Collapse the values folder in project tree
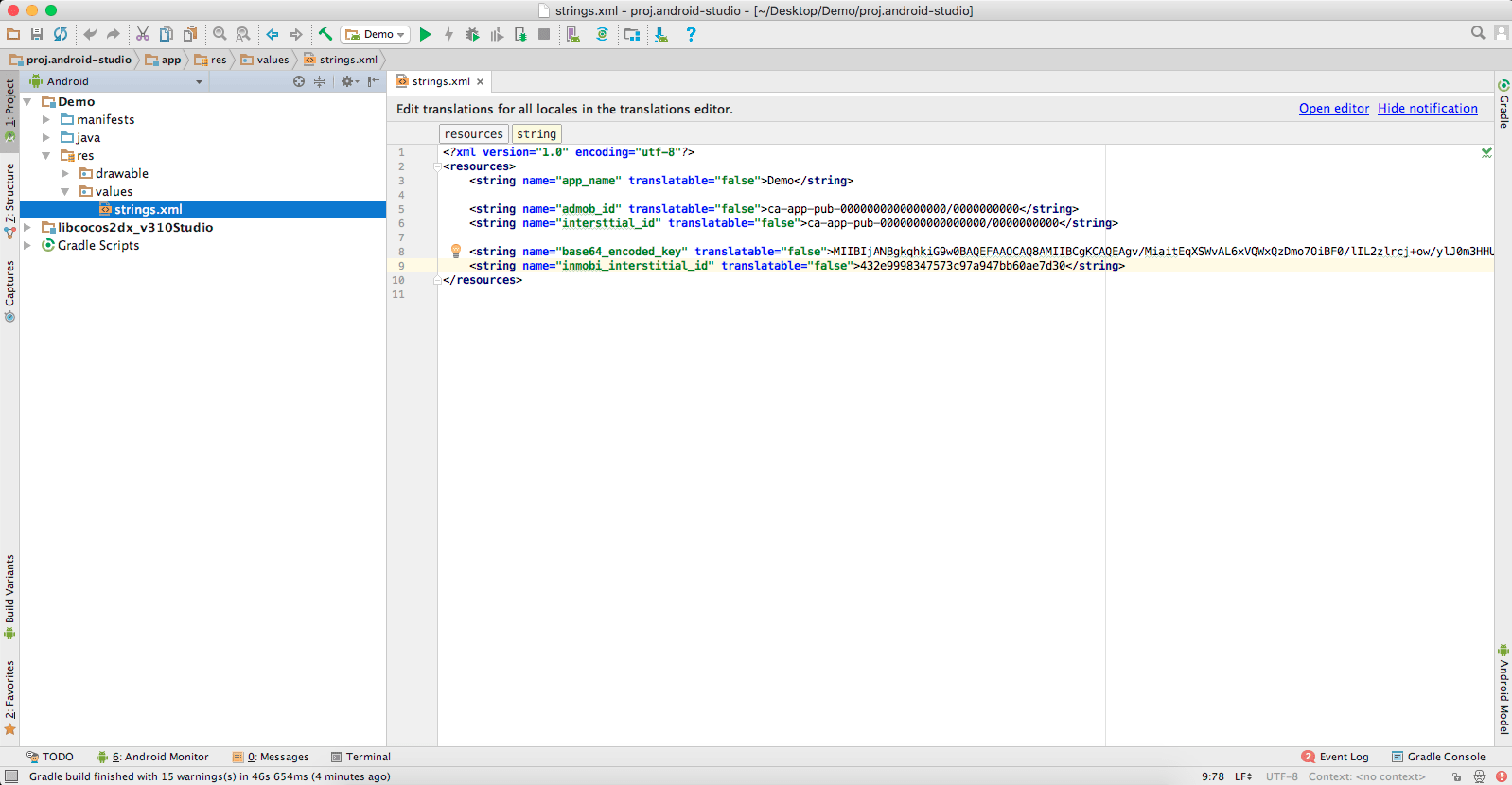The height and width of the screenshot is (785, 1512). pos(65,191)
